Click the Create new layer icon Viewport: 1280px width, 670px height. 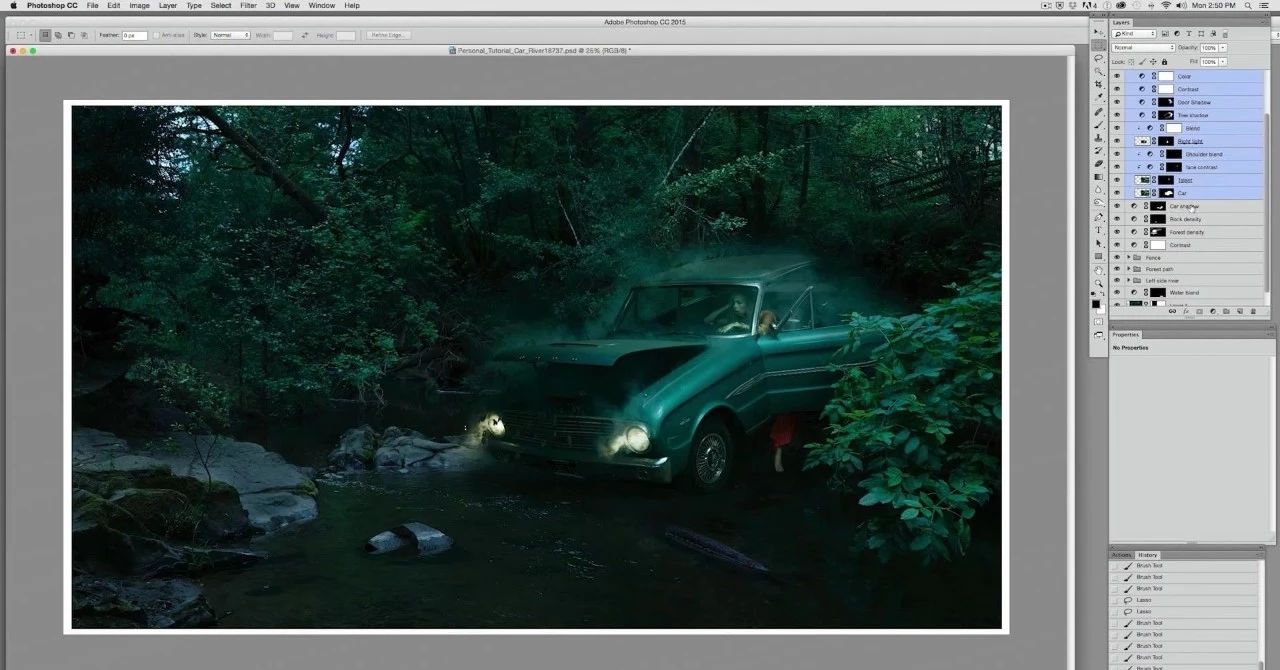coord(1238,311)
